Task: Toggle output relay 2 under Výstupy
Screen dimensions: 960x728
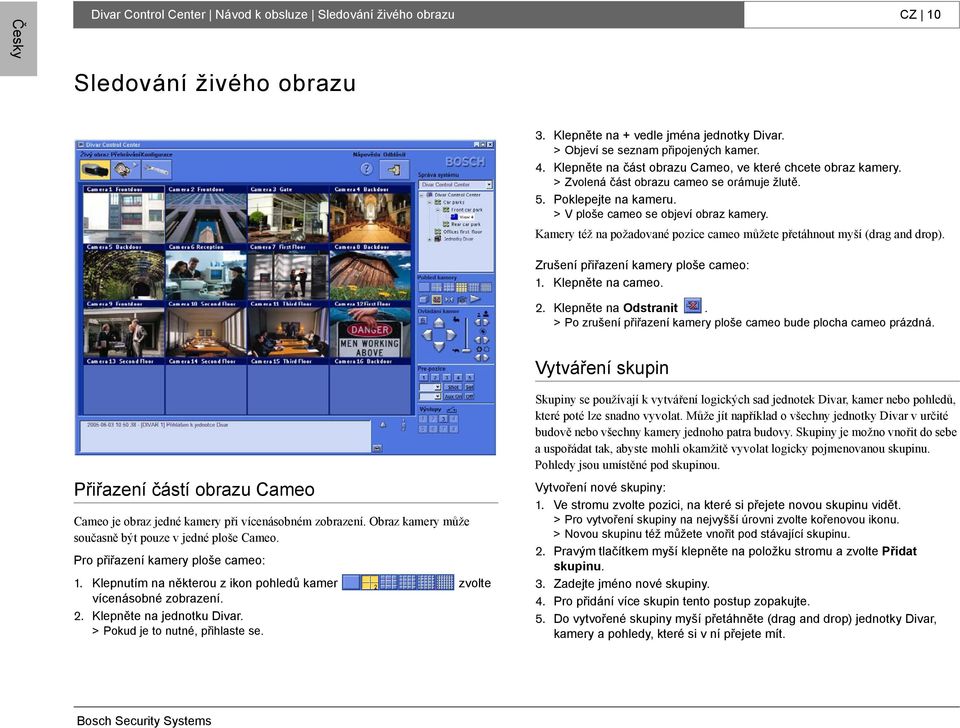Action: click(x=433, y=419)
